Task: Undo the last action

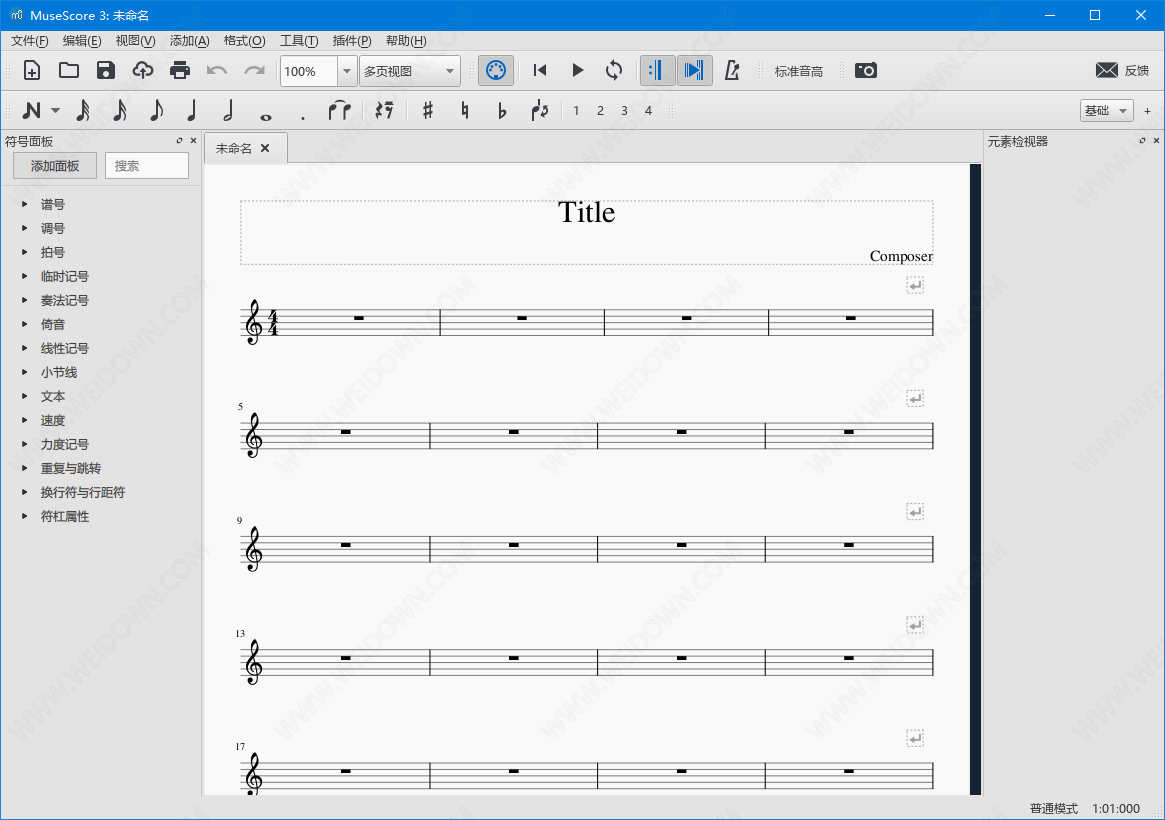Action: pos(217,71)
